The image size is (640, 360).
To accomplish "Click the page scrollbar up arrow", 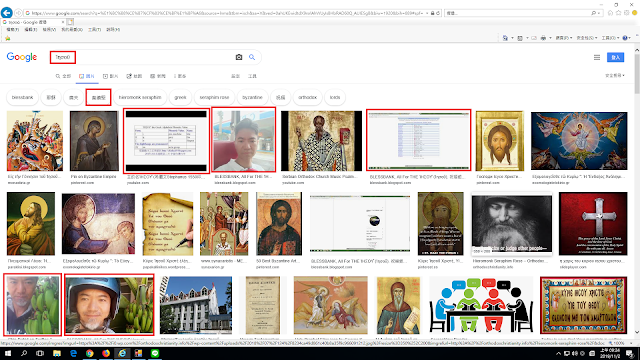I will click(637, 50).
